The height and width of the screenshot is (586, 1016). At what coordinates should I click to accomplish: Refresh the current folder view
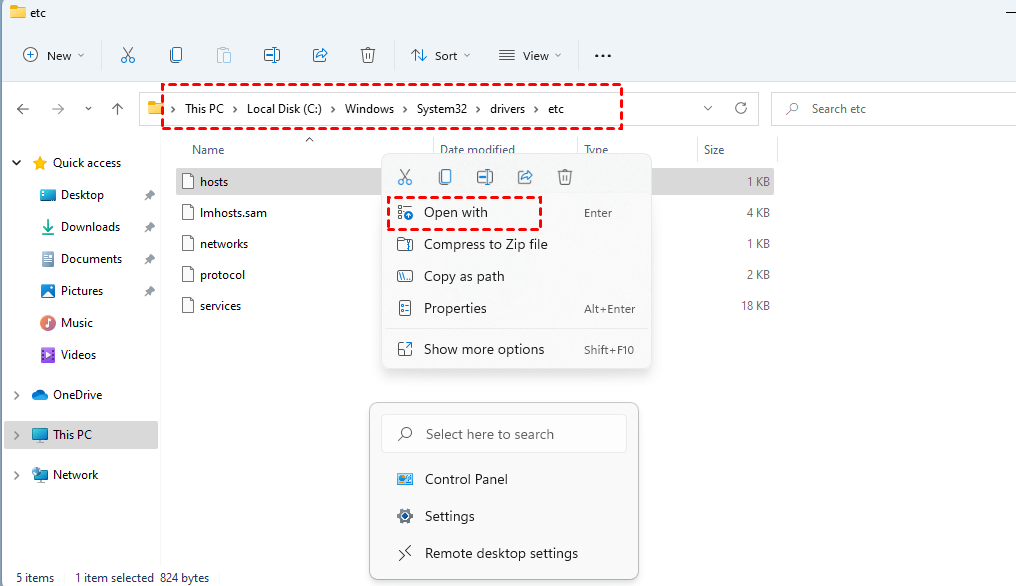(741, 108)
